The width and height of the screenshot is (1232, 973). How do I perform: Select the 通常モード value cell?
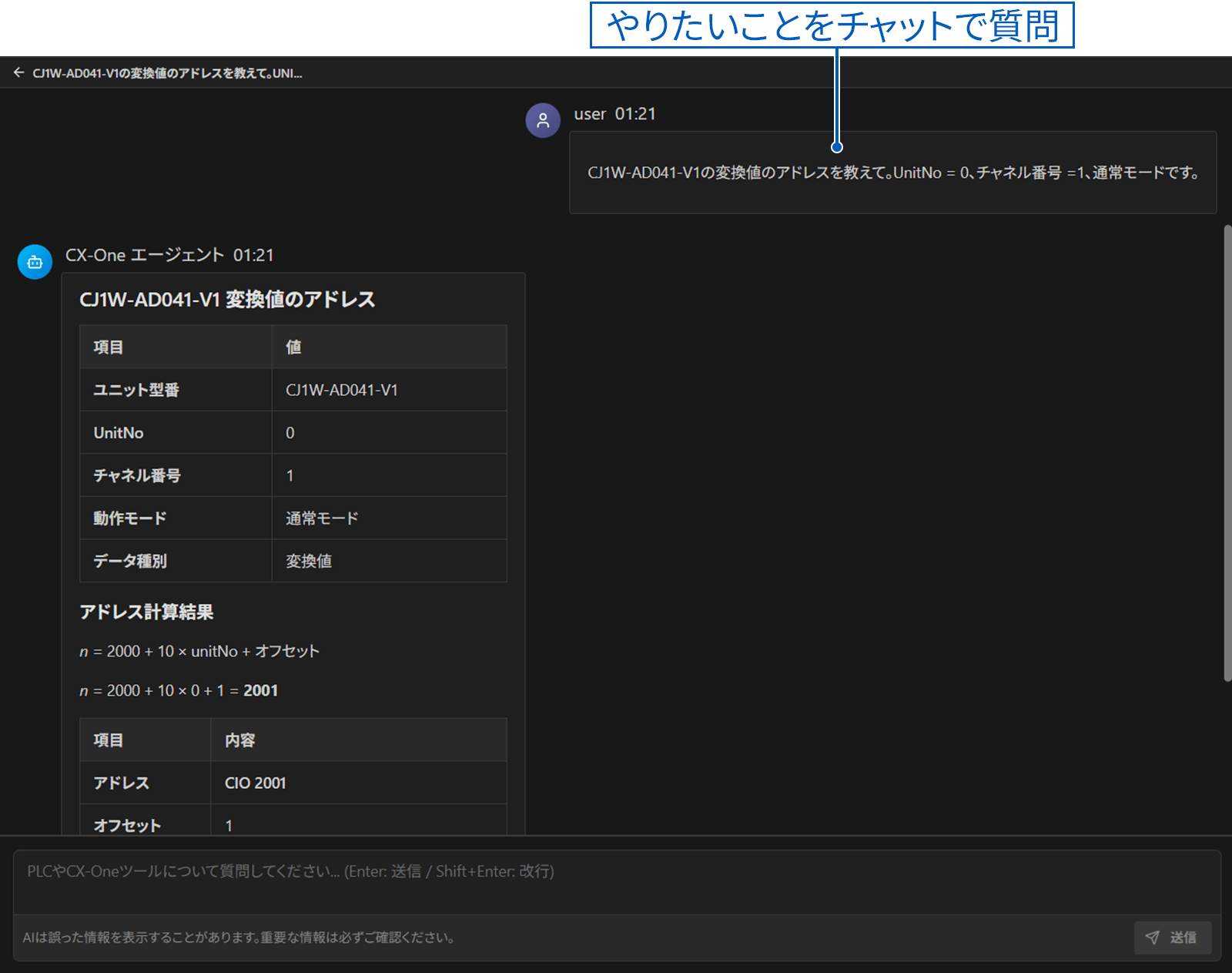point(390,518)
